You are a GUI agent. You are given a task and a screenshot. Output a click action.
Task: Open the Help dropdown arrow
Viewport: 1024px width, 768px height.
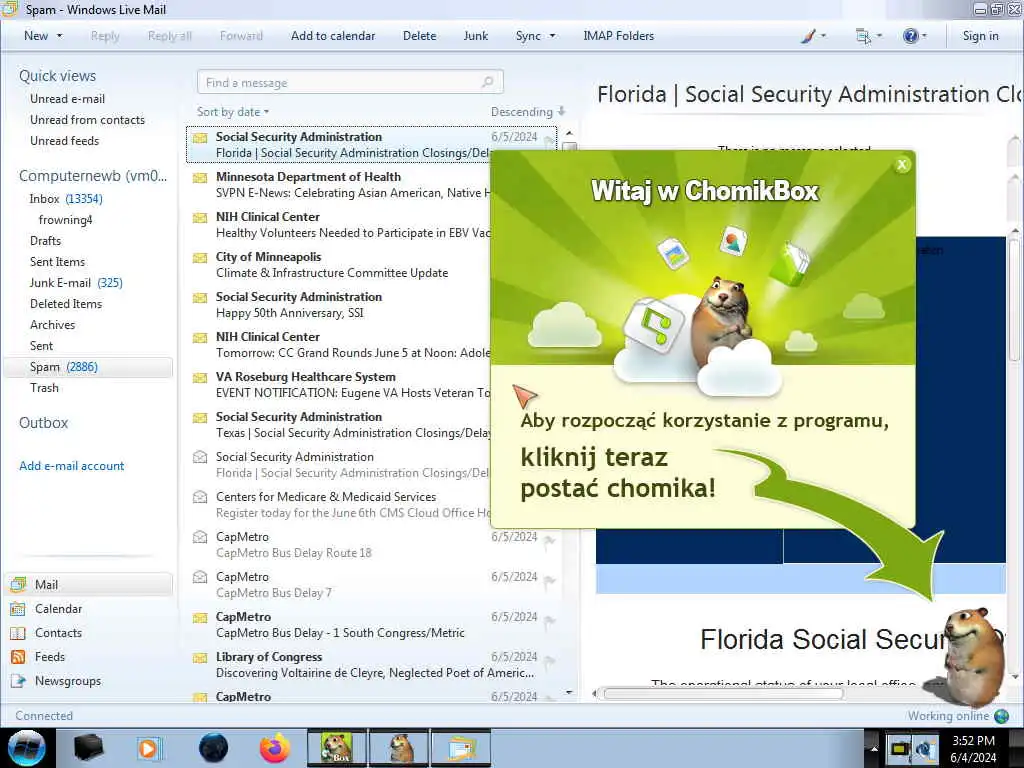pyautogui.click(x=924, y=36)
